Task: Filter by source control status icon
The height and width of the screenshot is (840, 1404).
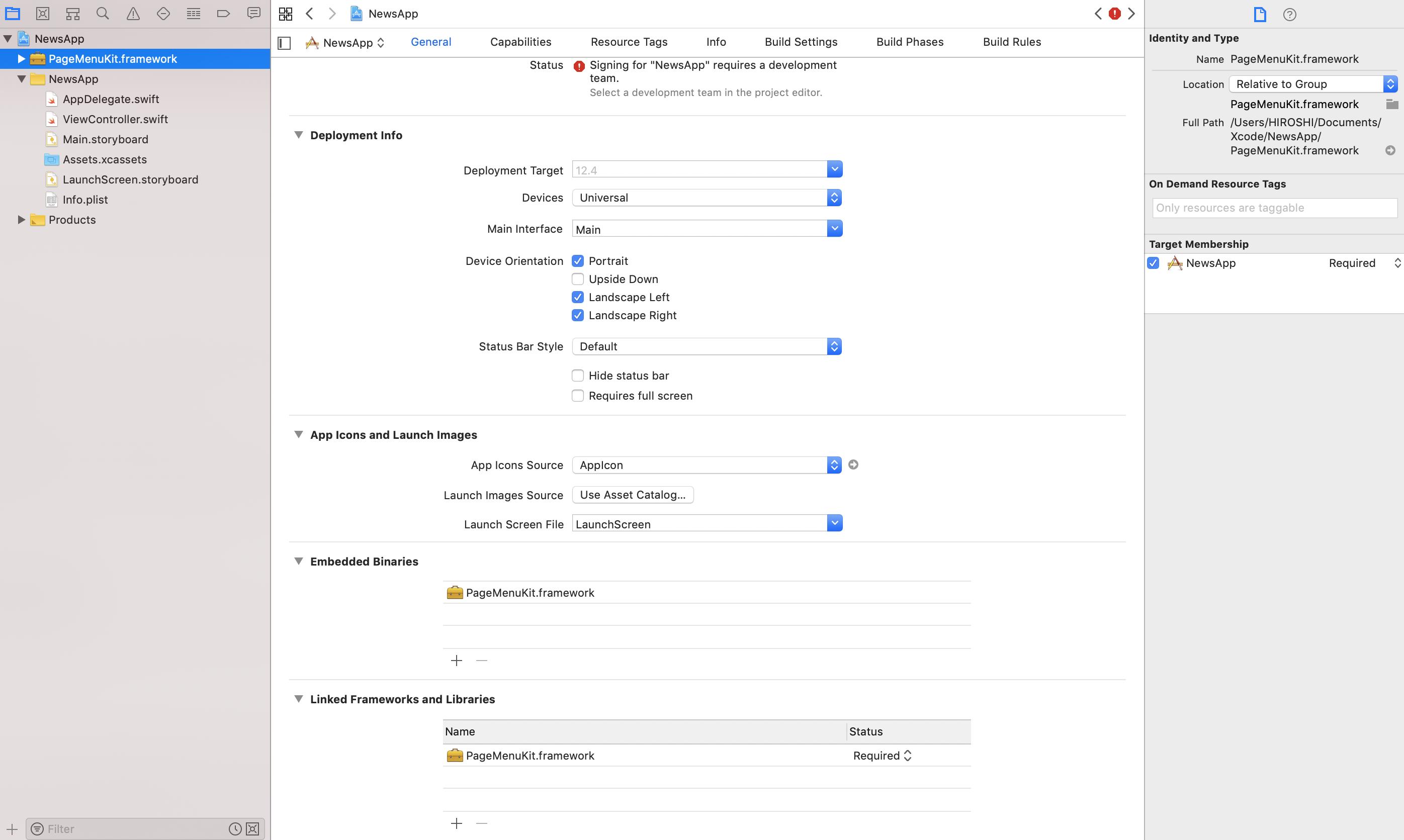Action: (252, 829)
